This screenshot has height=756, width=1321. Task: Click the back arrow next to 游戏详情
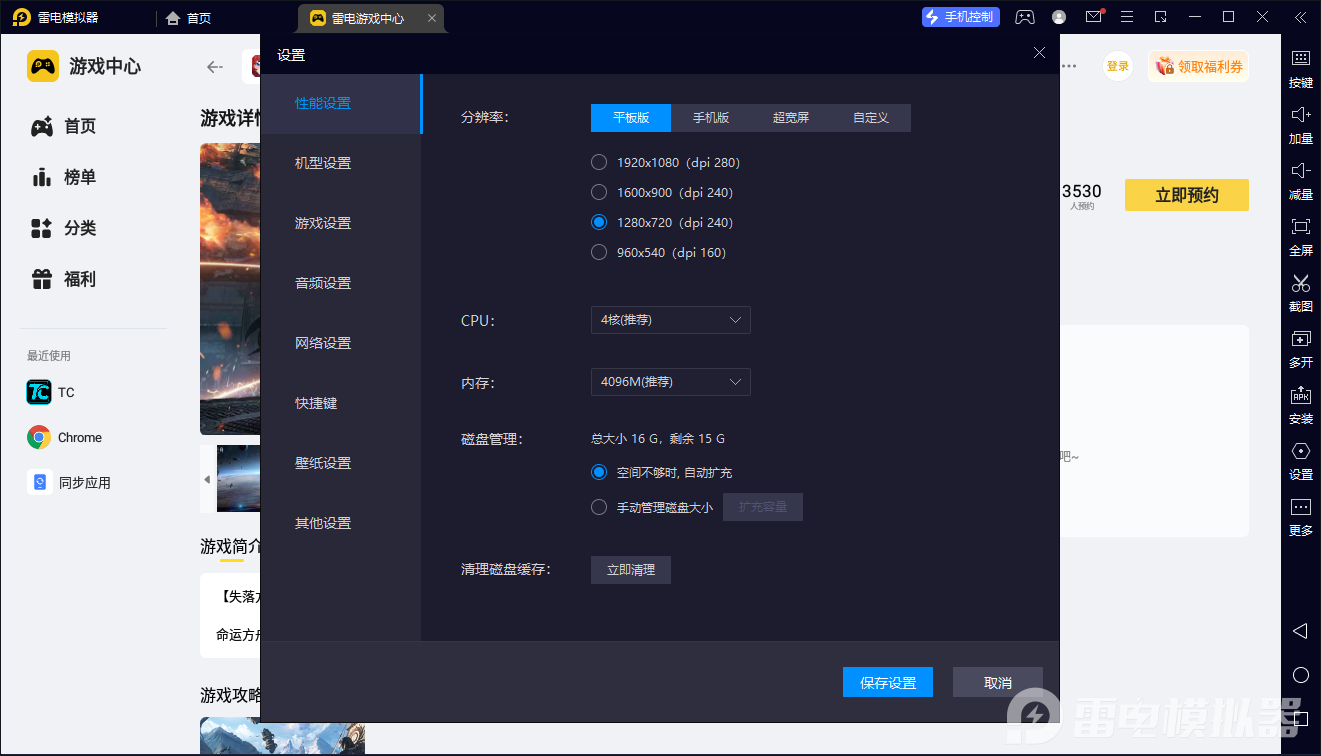[214, 66]
